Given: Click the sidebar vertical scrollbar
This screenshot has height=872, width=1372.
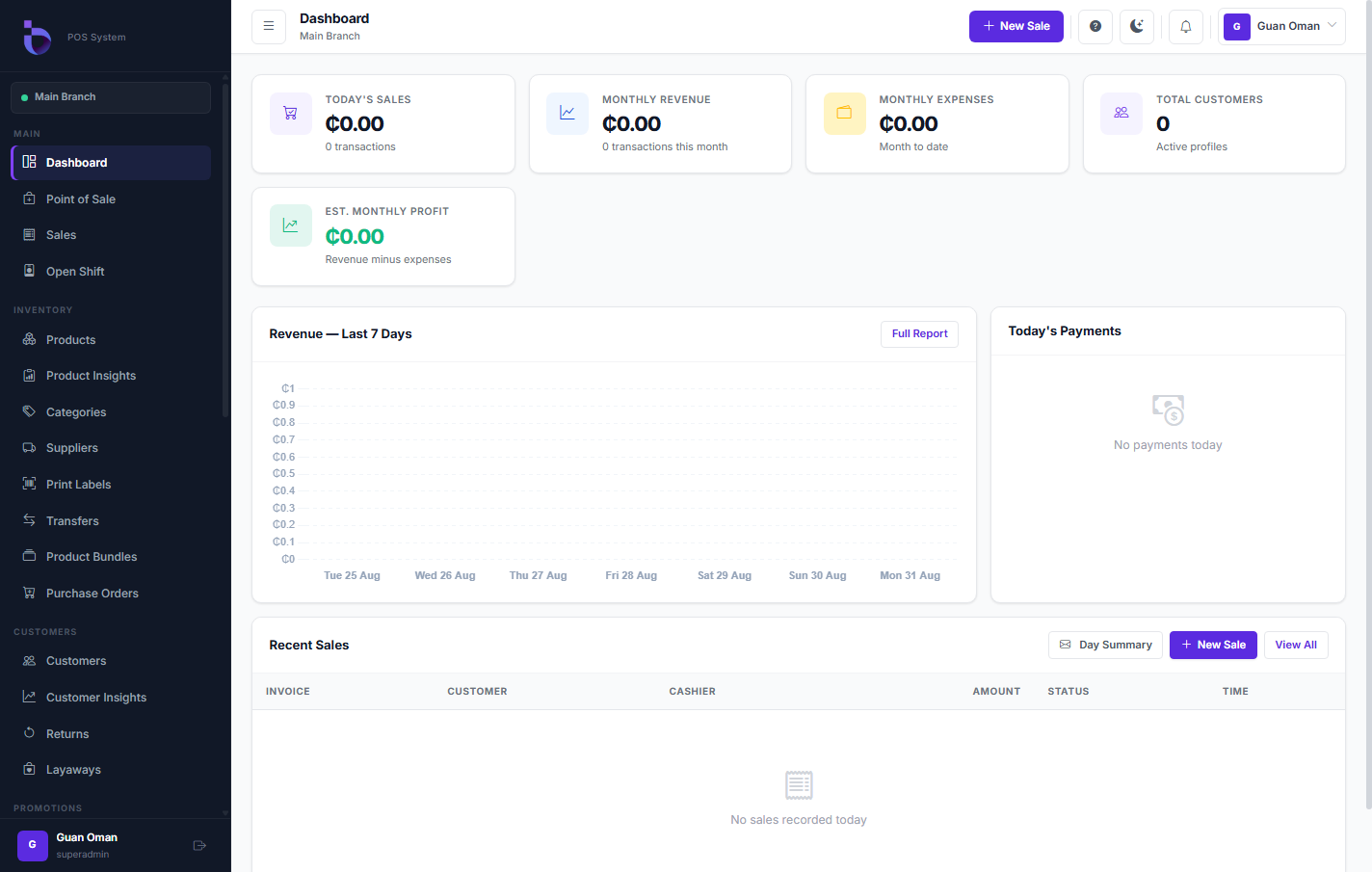Looking at the screenshot, I should (x=225, y=251).
